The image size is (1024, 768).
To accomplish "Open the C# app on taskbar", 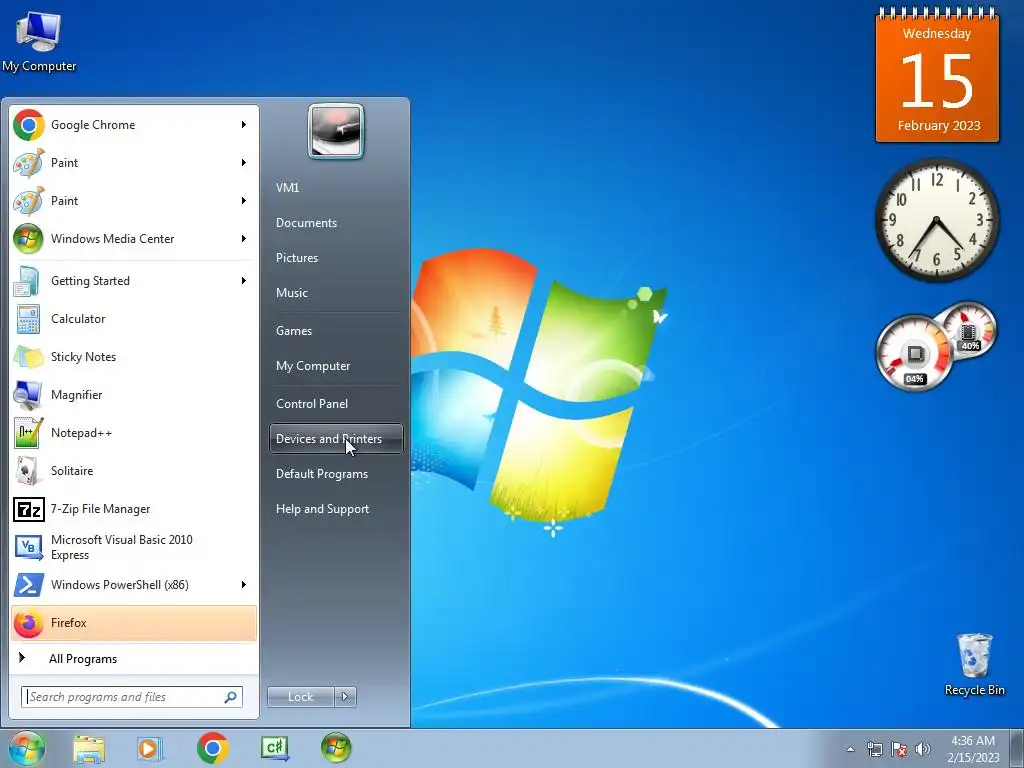I will 275,748.
